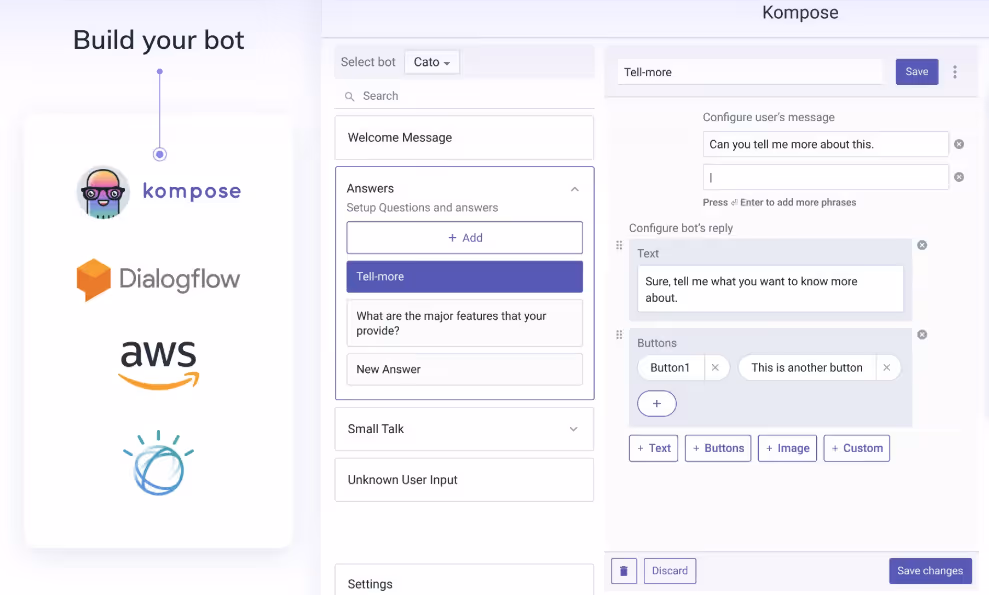The width and height of the screenshot is (989, 595).
Task: Click the Tell-more title input field
Action: pos(750,71)
